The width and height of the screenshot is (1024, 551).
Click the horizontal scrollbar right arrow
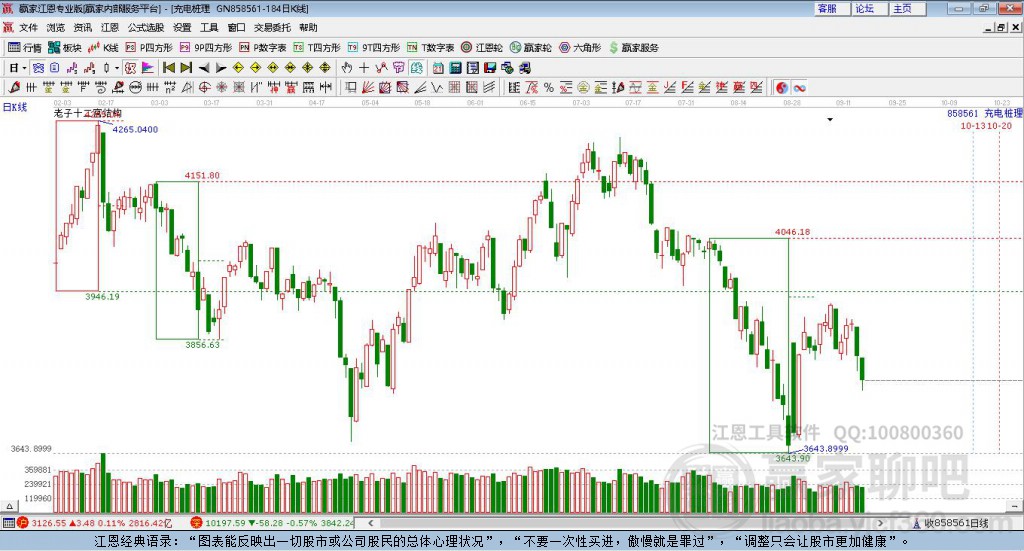point(880,523)
